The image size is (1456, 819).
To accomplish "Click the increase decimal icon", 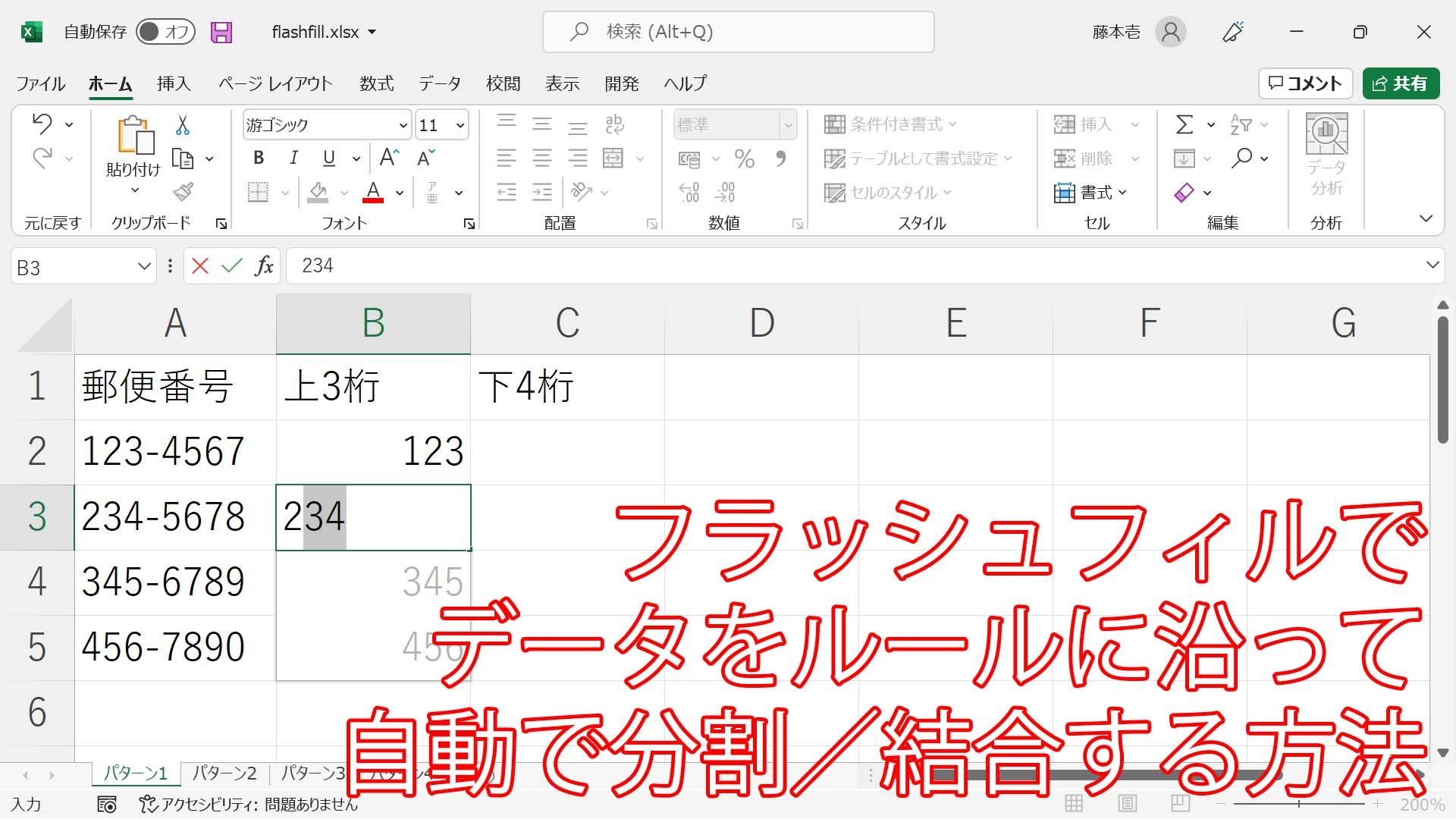I will (689, 192).
